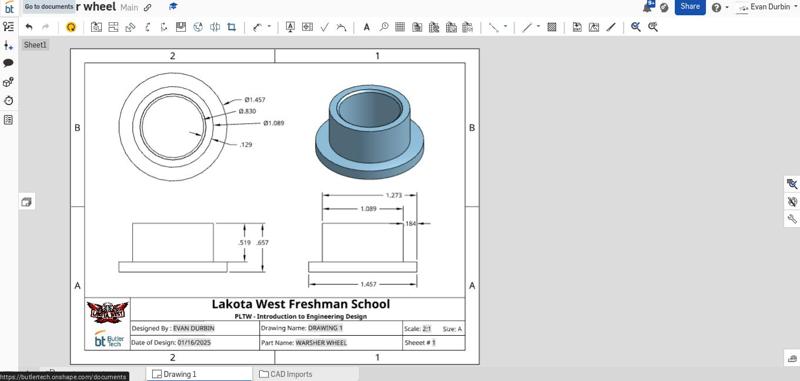Select the Projected view tool
The width and height of the screenshot is (800, 381).
(113, 28)
